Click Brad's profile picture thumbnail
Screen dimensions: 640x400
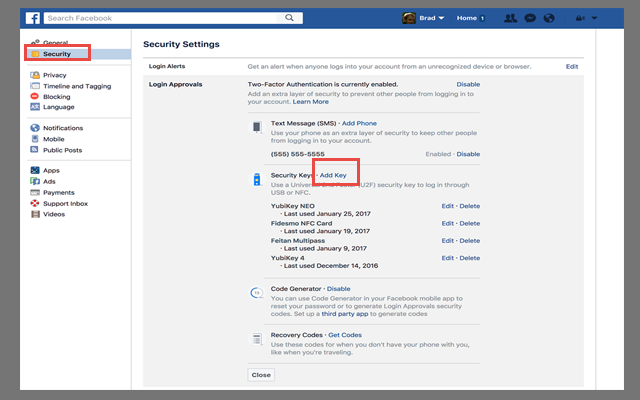coord(409,18)
